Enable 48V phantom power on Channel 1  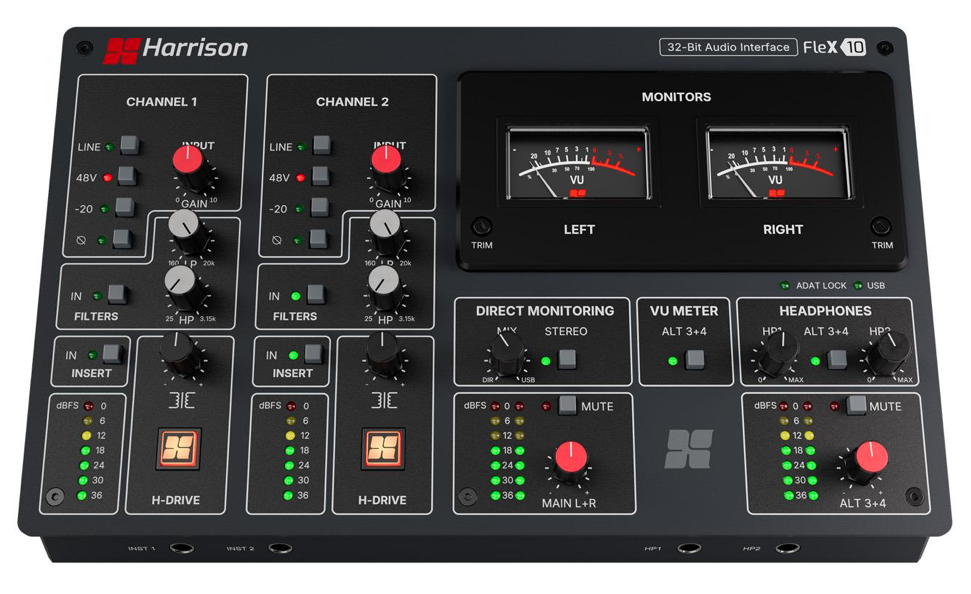coord(127,176)
